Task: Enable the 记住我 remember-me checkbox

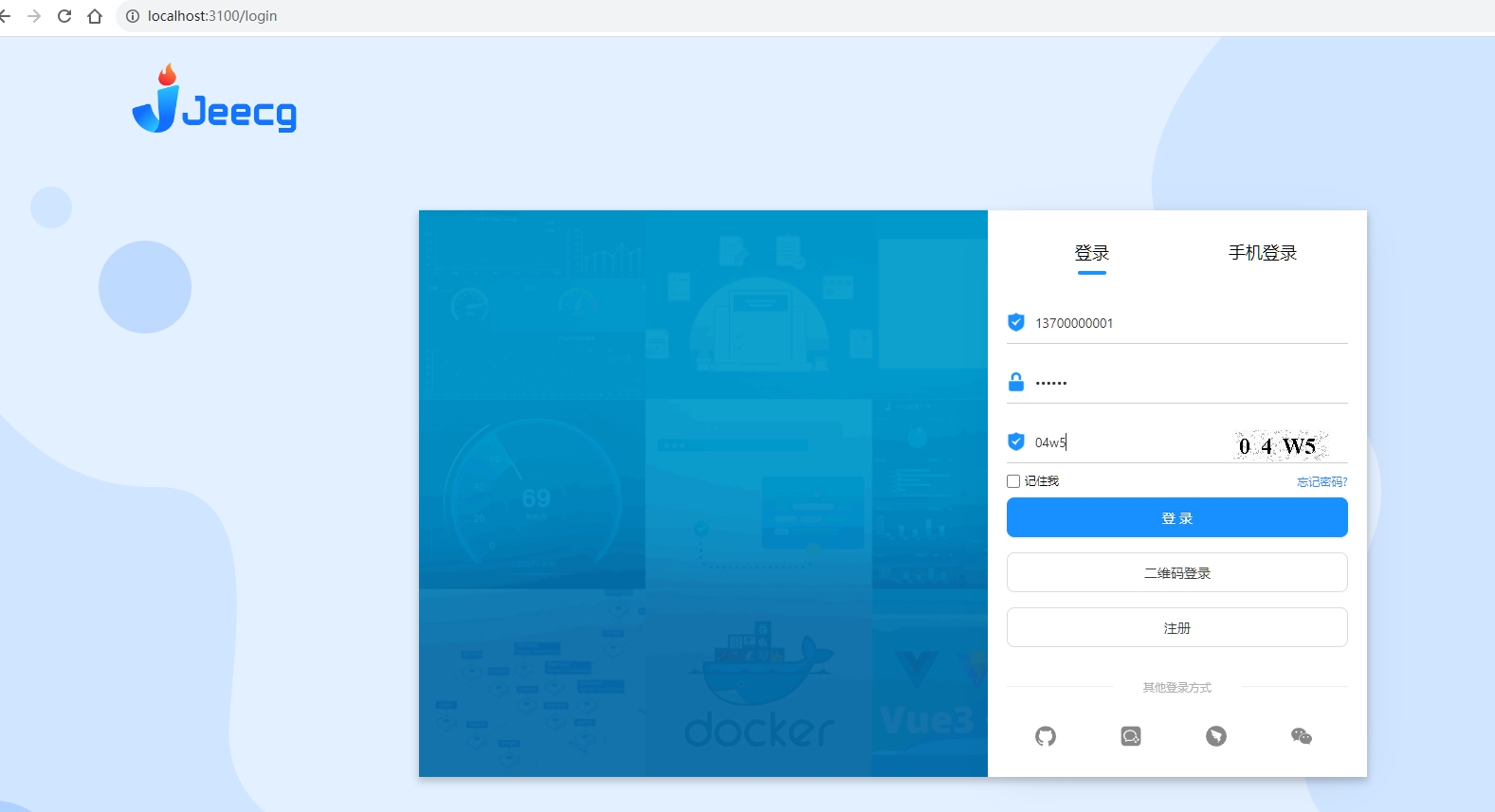Action: point(1013,481)
